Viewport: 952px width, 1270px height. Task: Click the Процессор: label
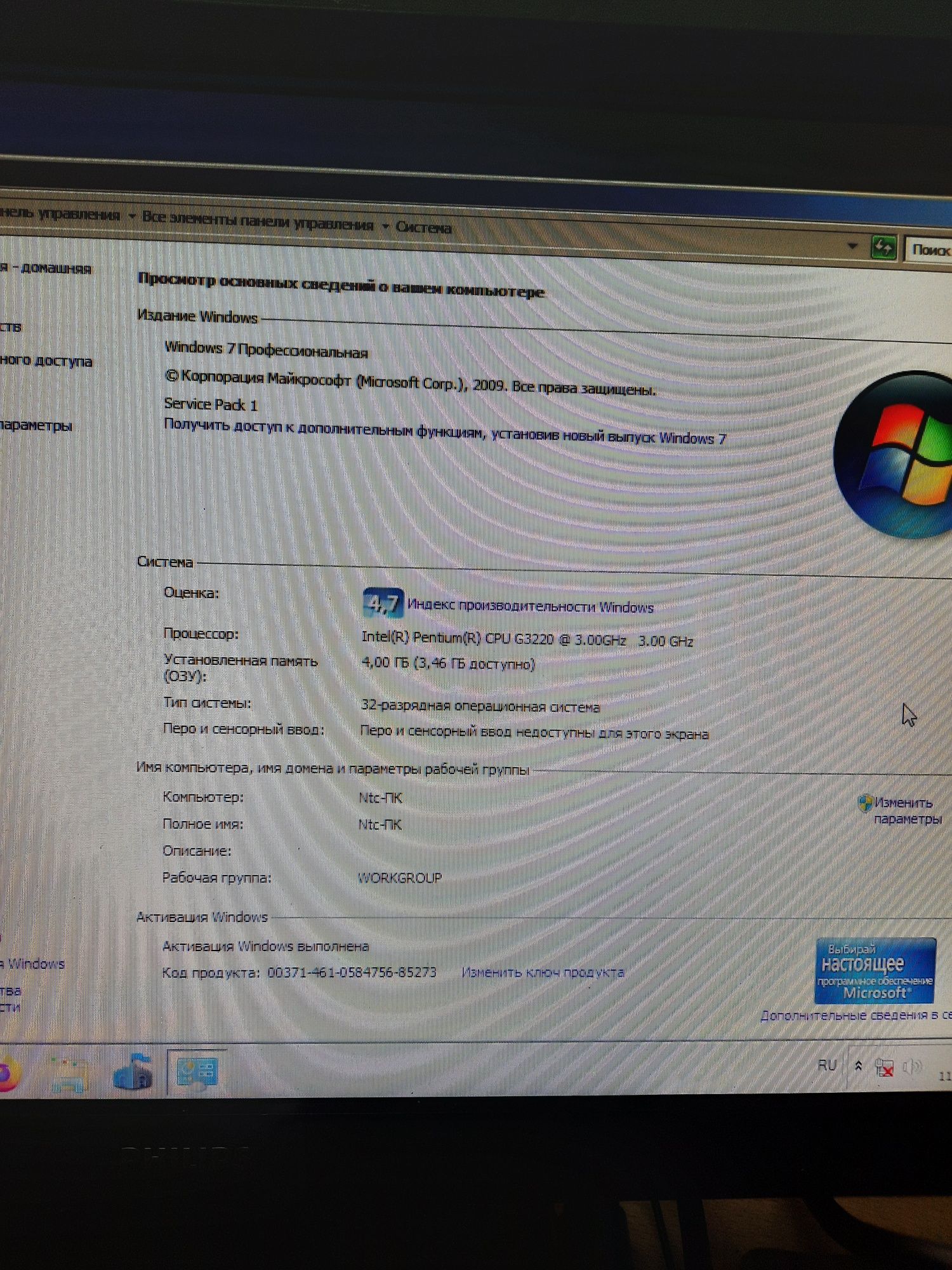[201, 633]
